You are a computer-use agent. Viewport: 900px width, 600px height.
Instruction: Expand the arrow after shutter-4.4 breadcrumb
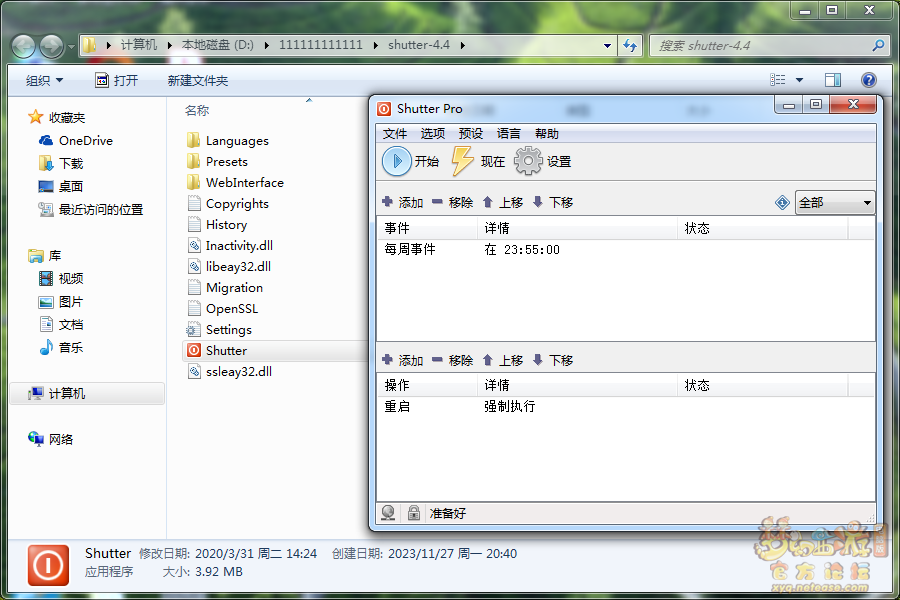tap(463, 45)
